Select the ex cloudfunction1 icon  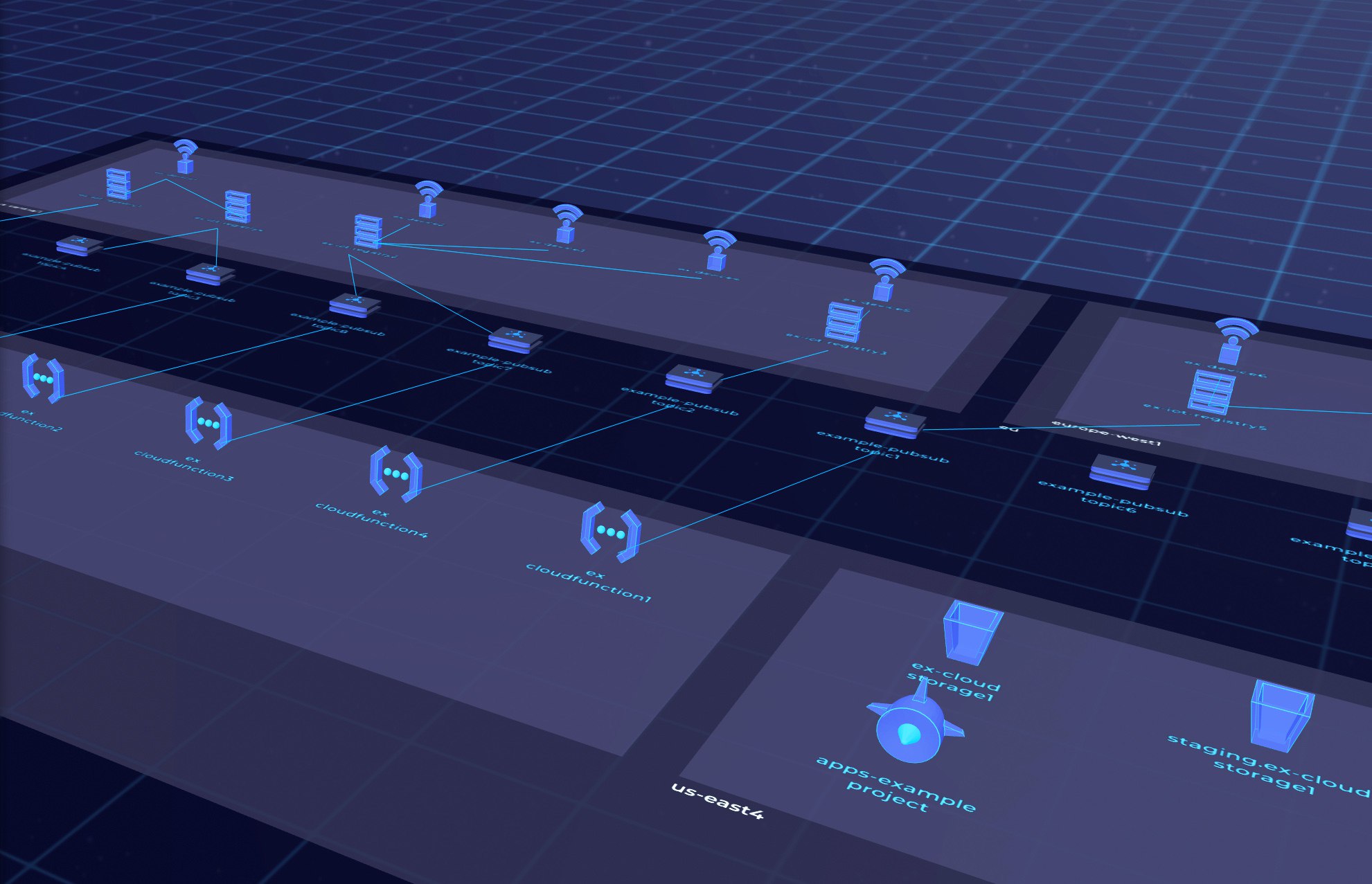point(611,532)
